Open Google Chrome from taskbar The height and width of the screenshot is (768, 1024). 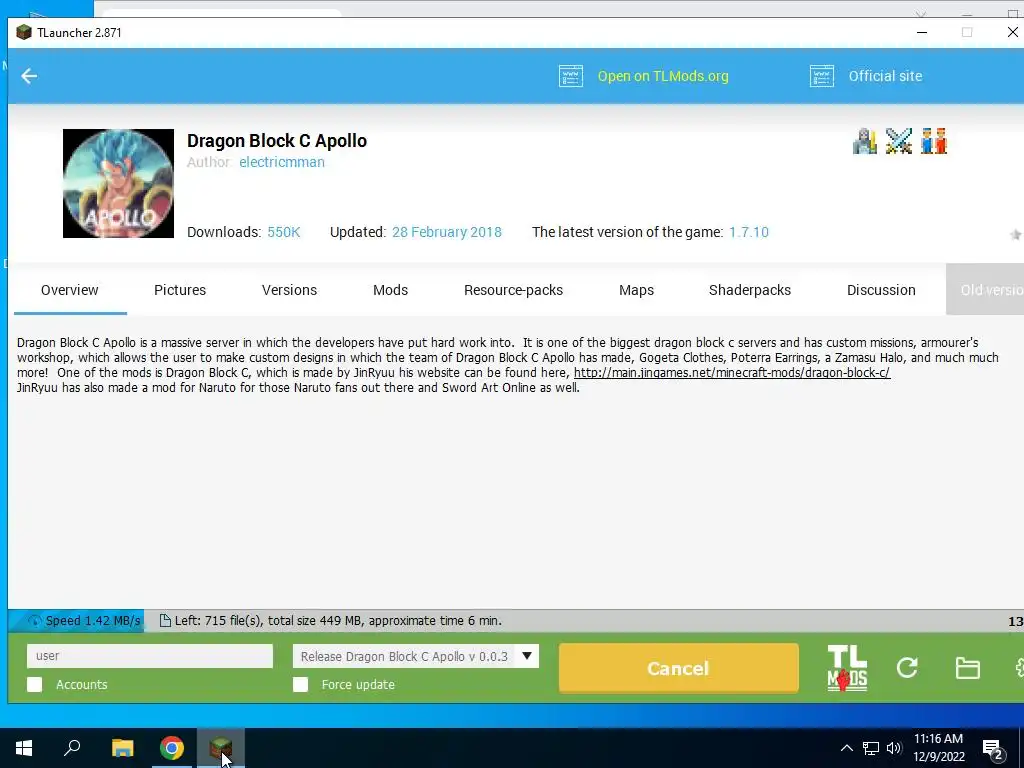tap(172, 748)
